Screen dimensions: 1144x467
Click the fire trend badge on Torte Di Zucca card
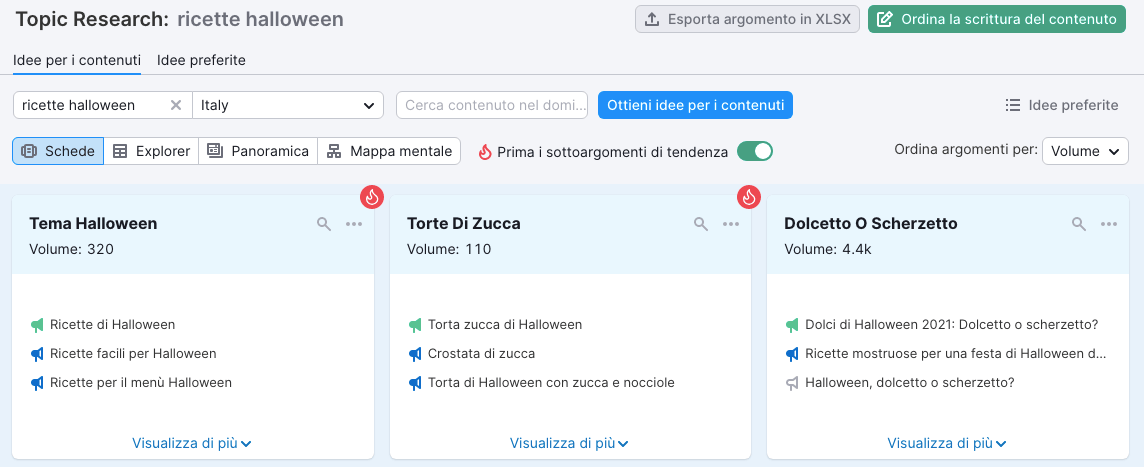pyautogui.click(x=749, y=197)
